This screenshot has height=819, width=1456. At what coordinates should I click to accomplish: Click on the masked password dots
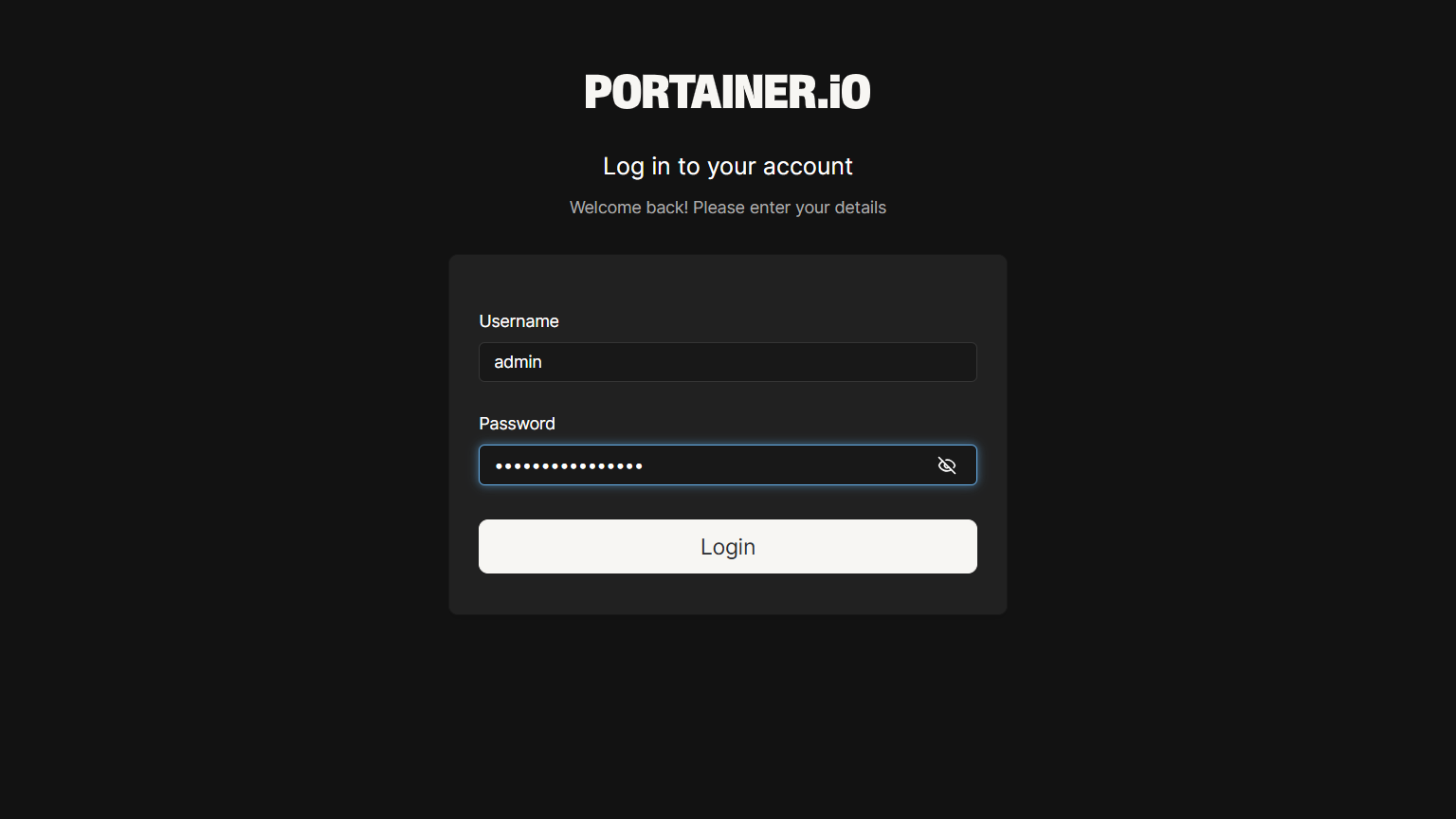tap(569, 465)
